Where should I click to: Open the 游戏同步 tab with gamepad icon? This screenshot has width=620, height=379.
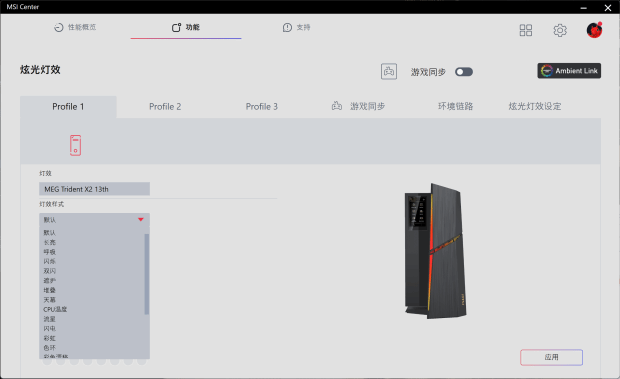tap(358, 106)
